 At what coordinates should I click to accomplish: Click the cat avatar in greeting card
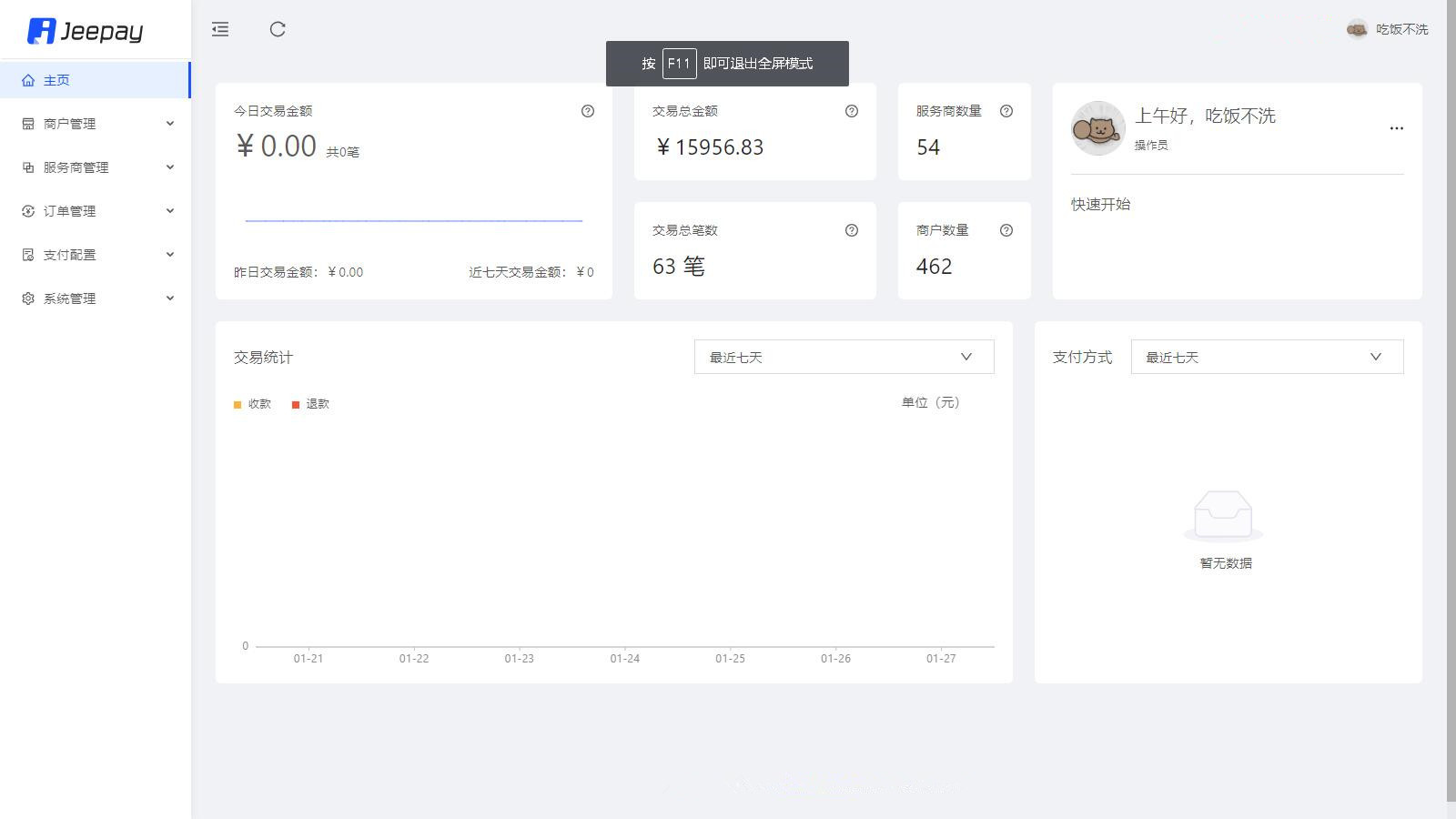1098,128
